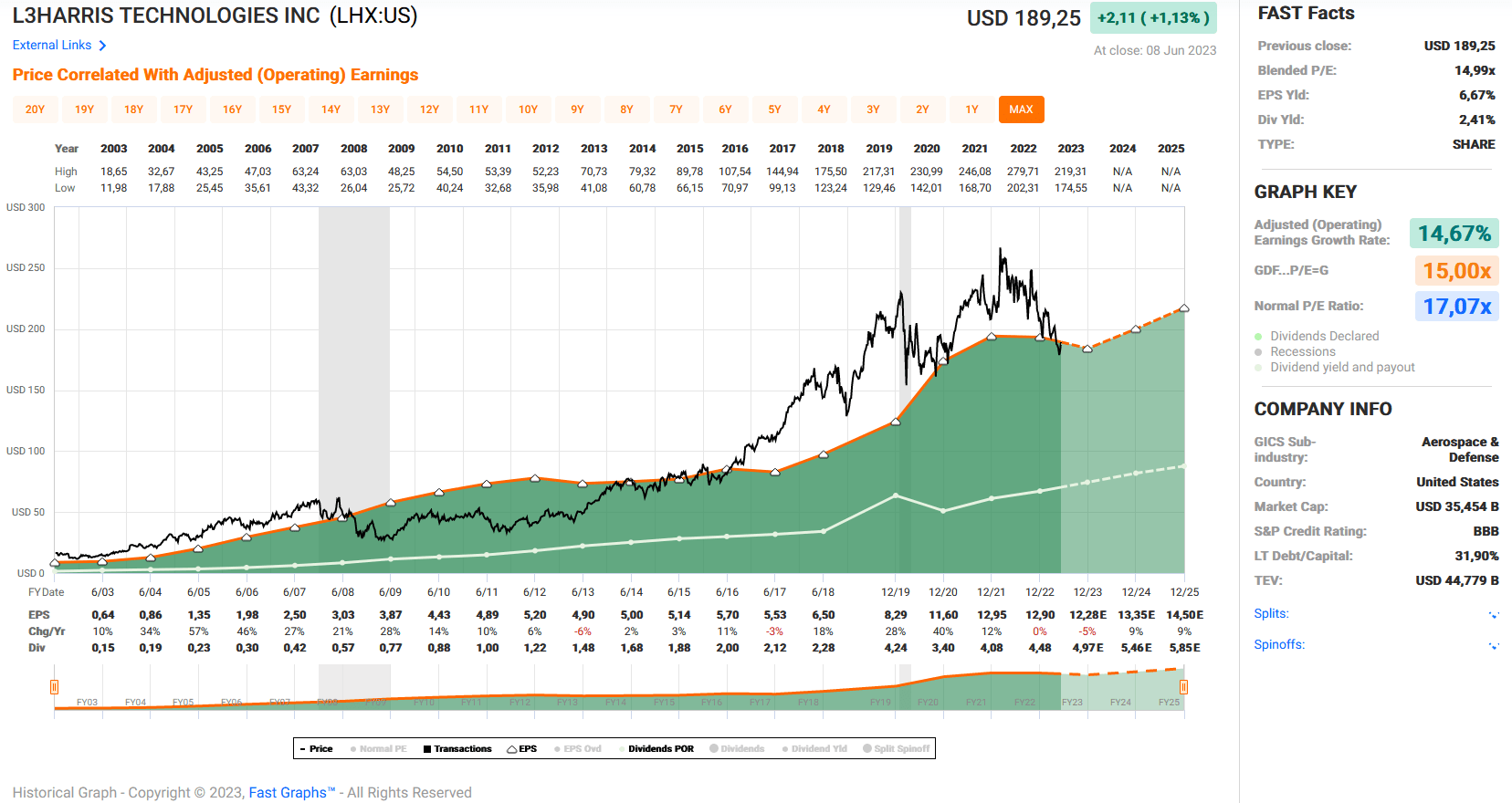The image size is (1512, 803).
Task: Toggle EPS series in chart legend
Action: pyautogui.click(x=522, y=749)
